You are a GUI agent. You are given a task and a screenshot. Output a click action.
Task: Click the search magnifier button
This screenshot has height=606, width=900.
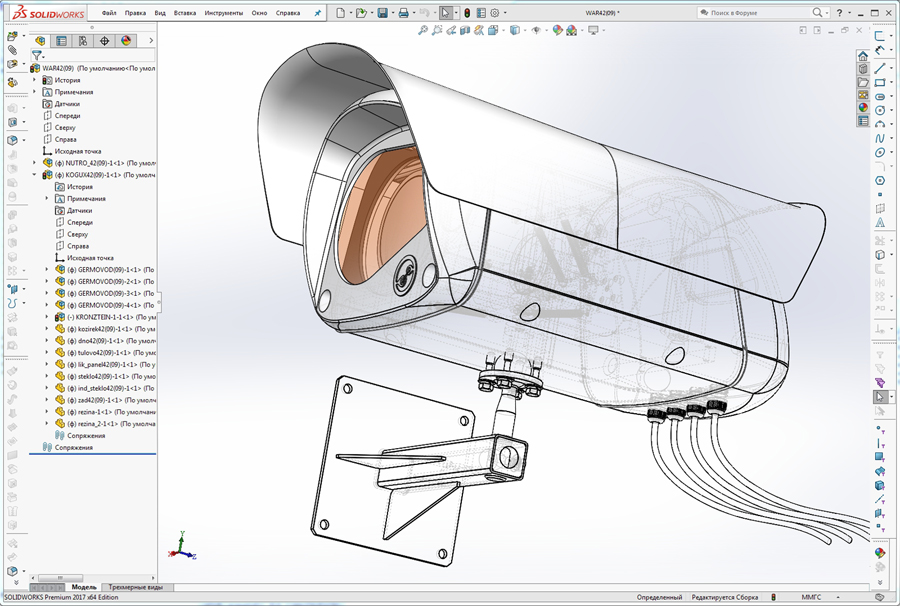pyautogui.click(x=817, y=13)
